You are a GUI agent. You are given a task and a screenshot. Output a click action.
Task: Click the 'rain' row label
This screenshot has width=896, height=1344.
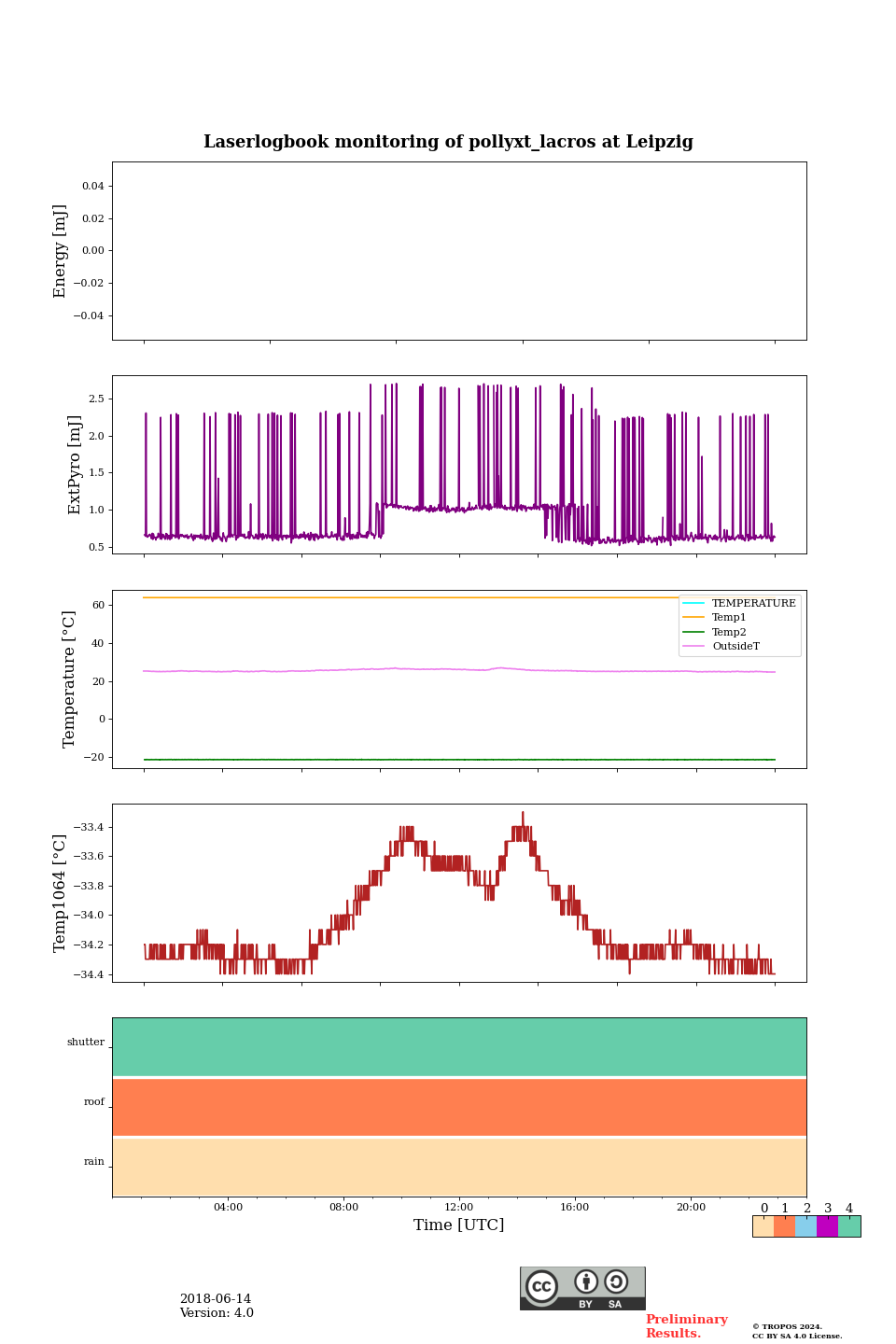pos(94,1162)
